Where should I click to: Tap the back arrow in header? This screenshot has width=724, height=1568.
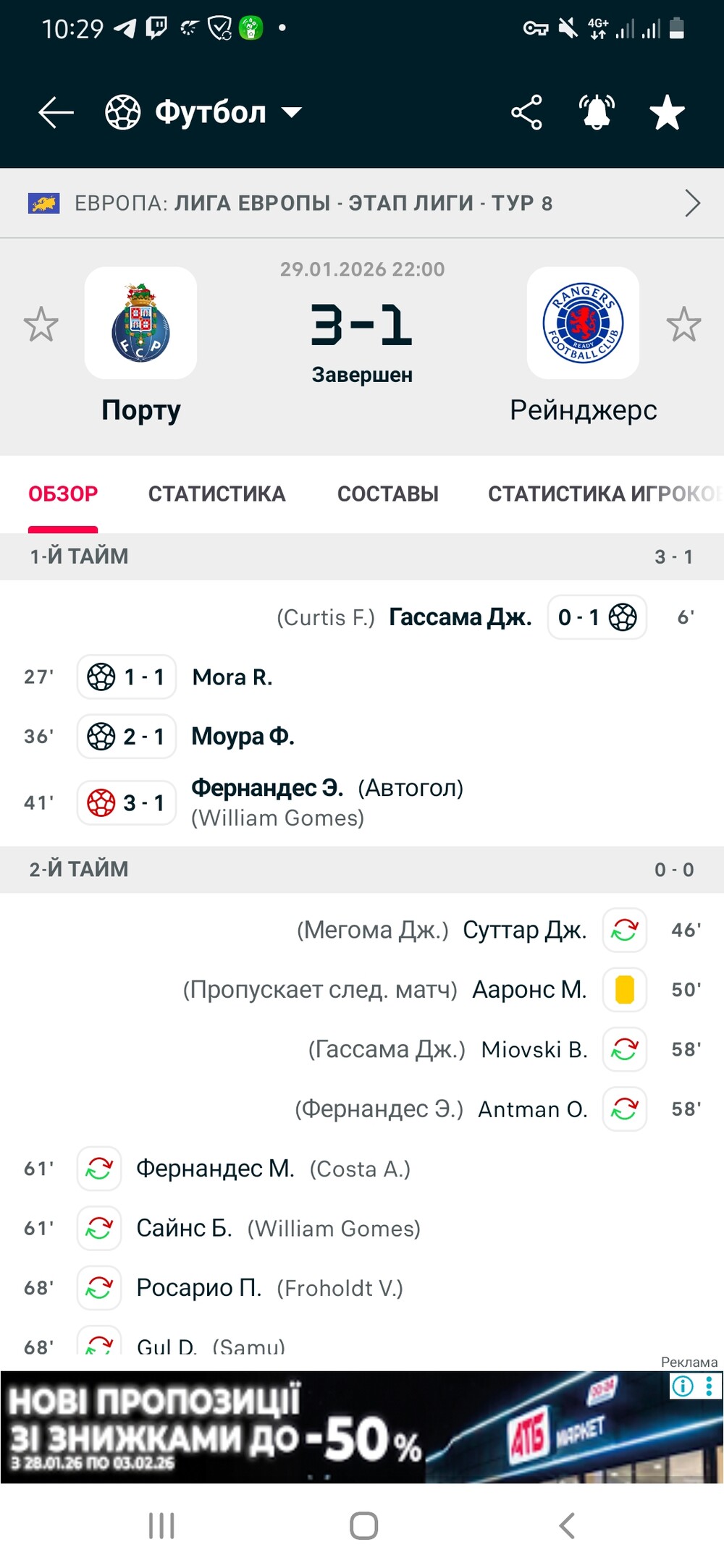tap(56, 113)
